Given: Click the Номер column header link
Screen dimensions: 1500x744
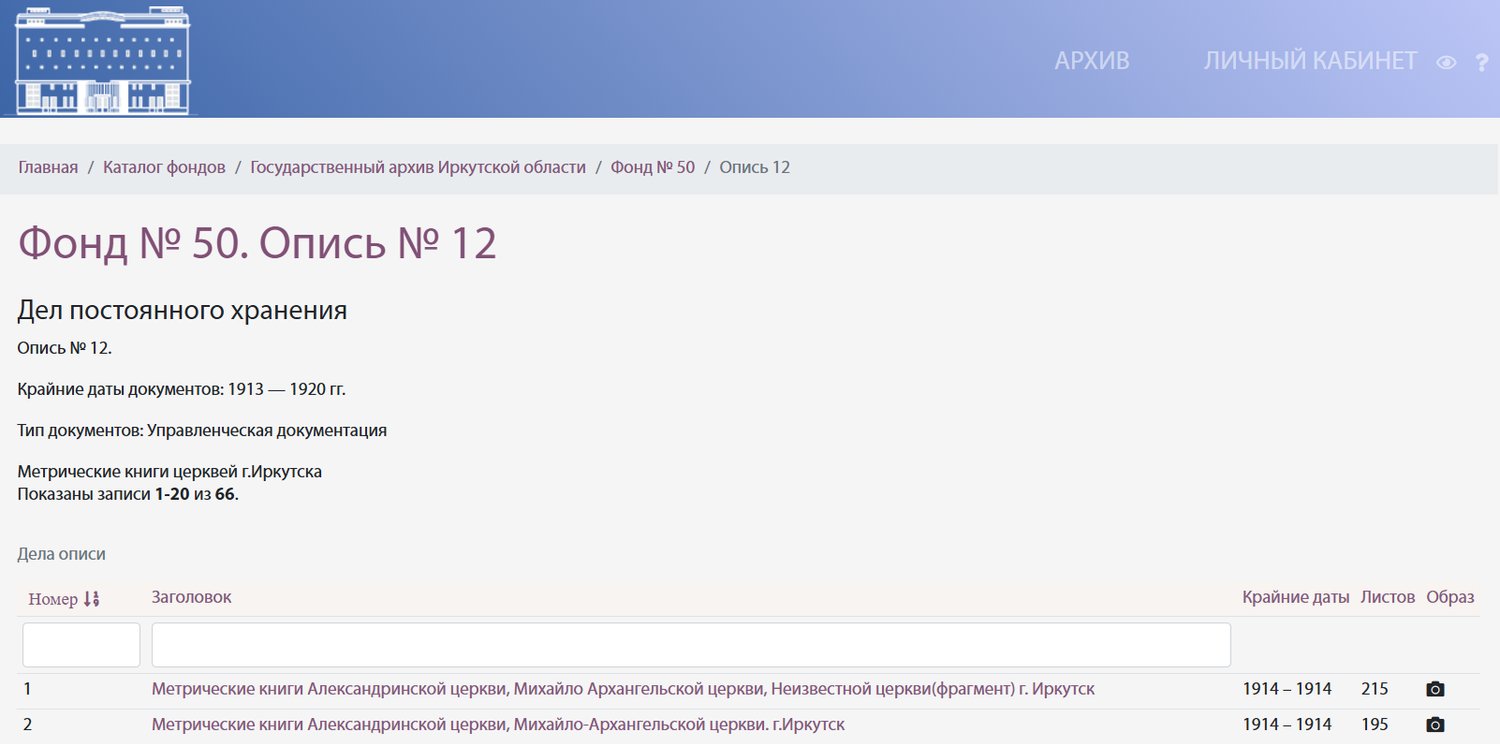Looking at the screenshot, I should (53, 599).
